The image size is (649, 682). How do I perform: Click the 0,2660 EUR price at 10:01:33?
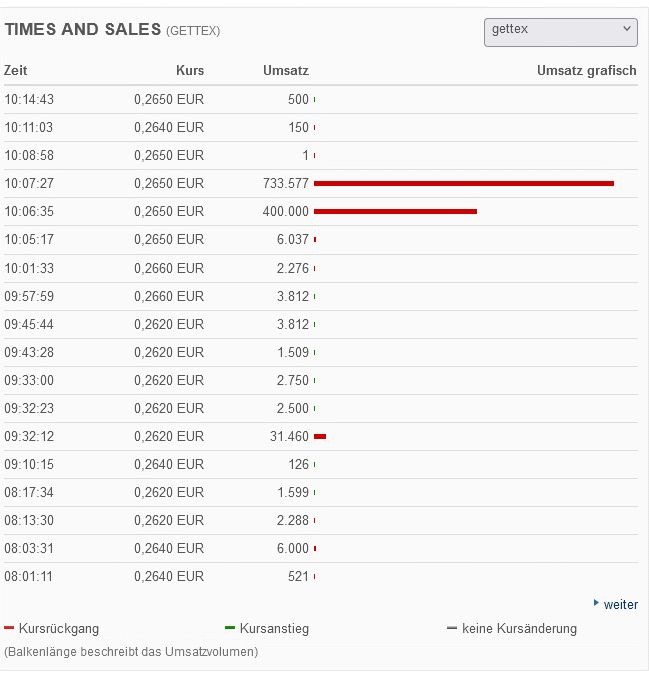click(x=169, y=267)
